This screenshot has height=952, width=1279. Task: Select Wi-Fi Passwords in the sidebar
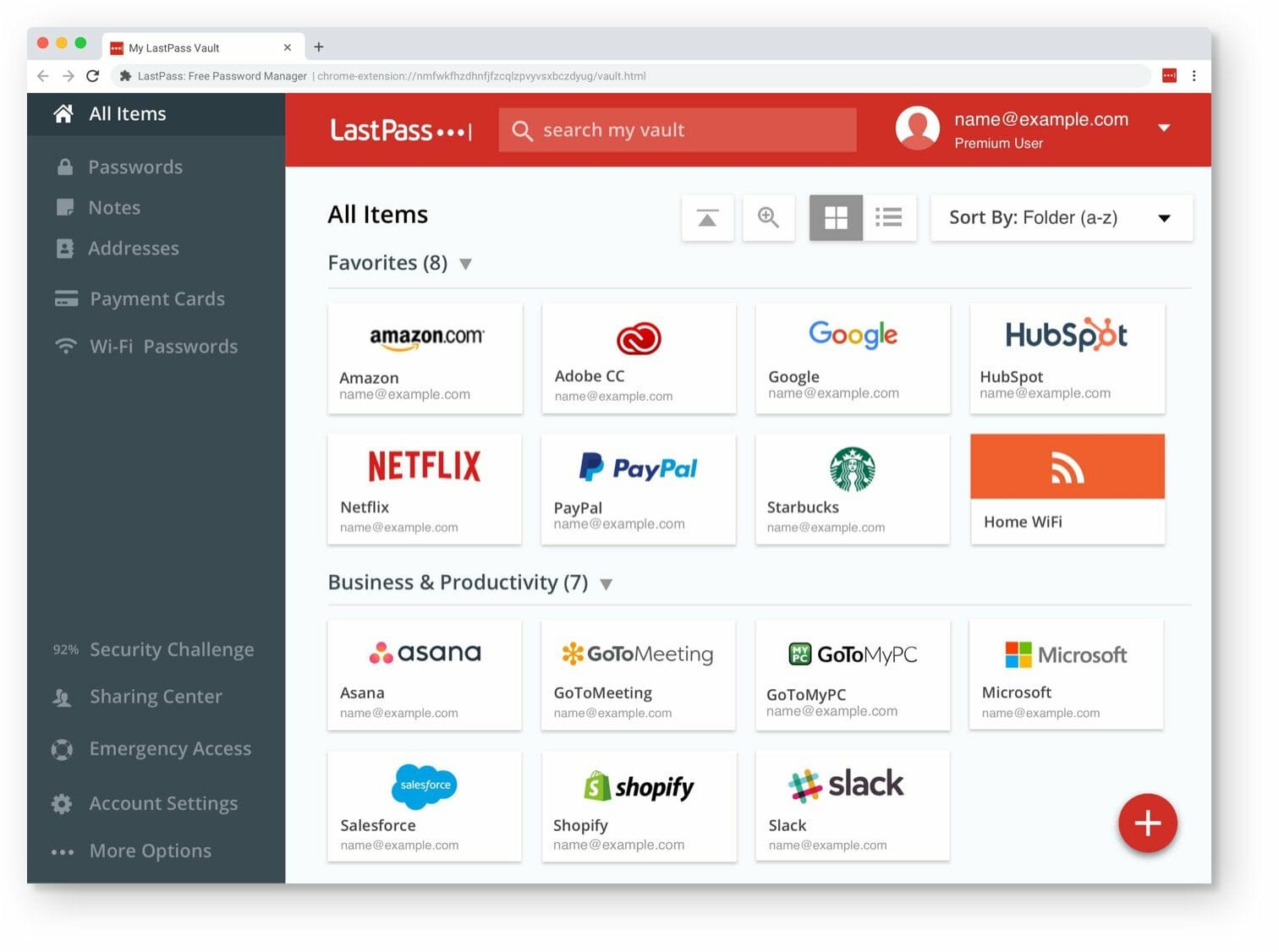point(164,346)
